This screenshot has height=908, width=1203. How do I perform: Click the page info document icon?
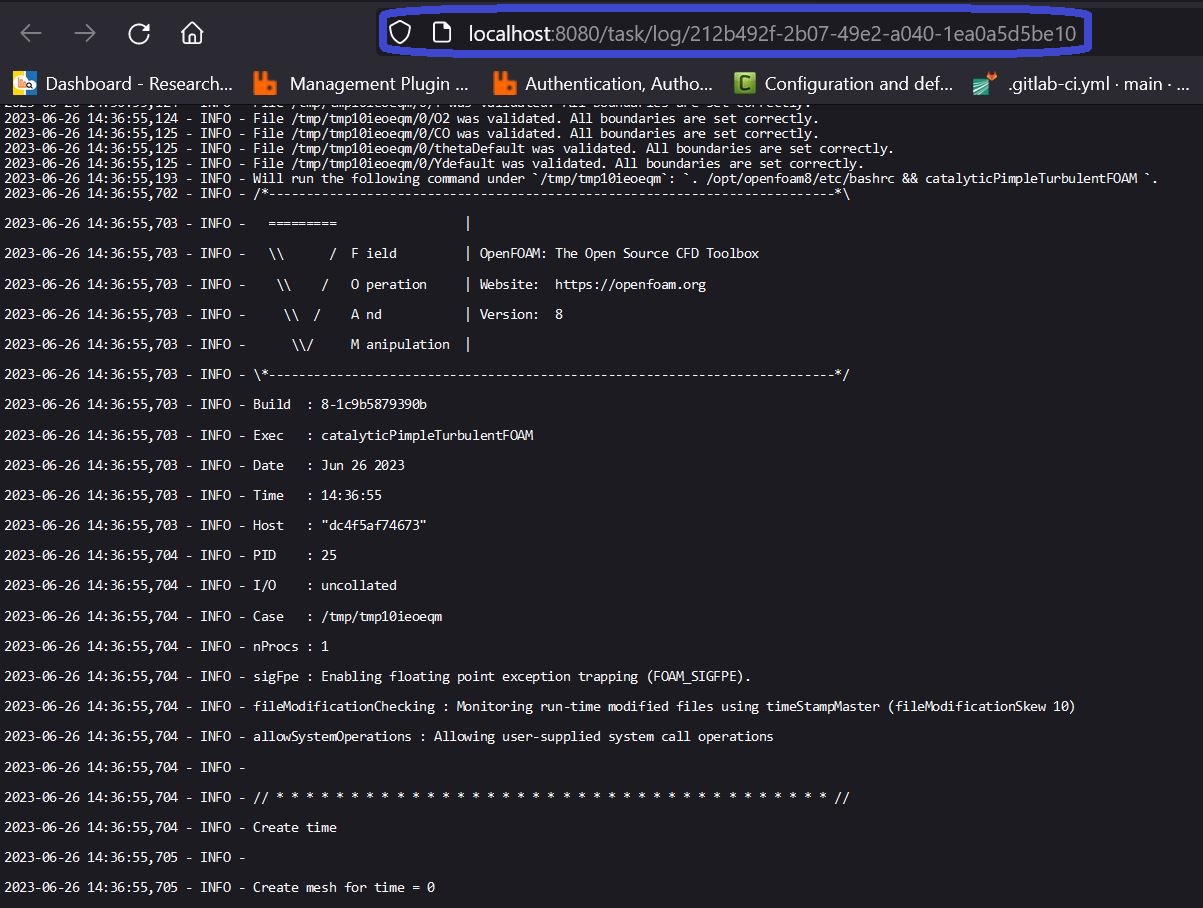441,33
